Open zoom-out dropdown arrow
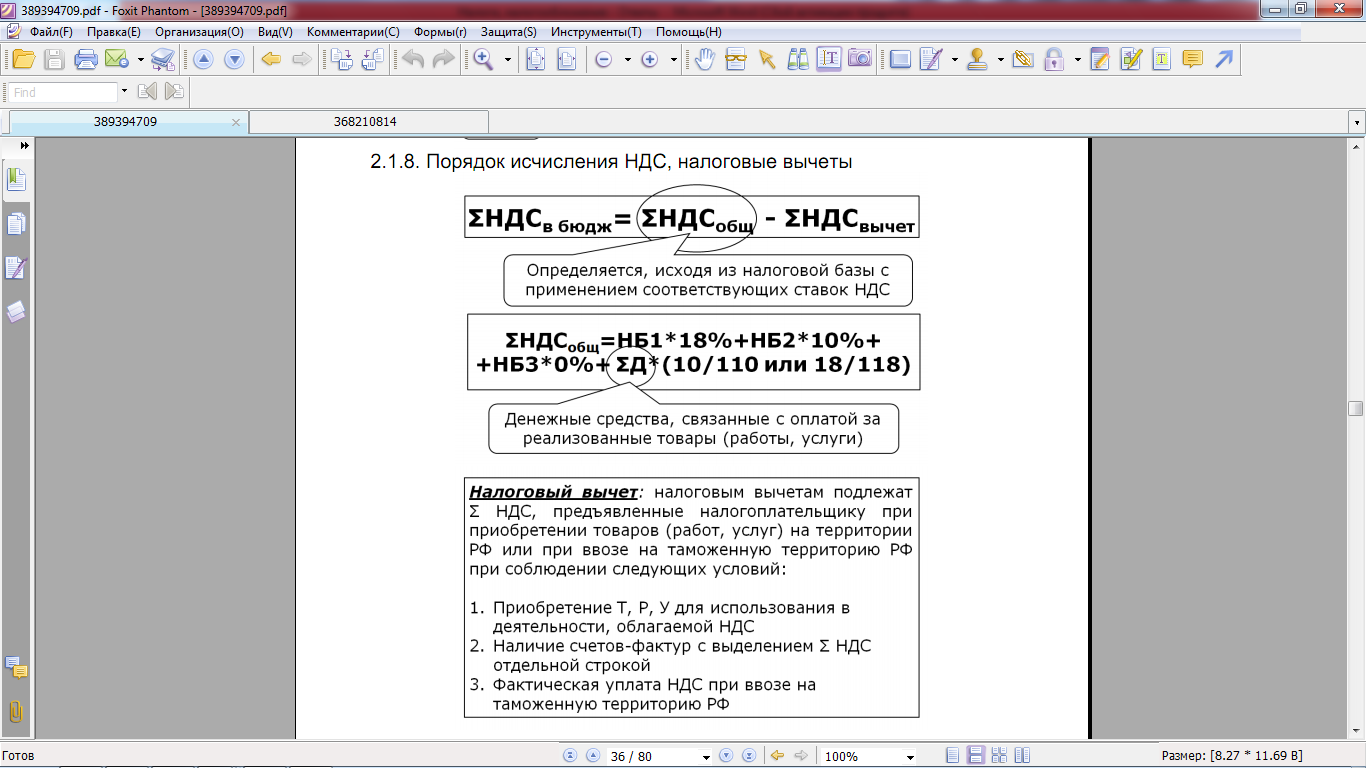Screen dimensions: 1366x768 click(x=628, y=59)
